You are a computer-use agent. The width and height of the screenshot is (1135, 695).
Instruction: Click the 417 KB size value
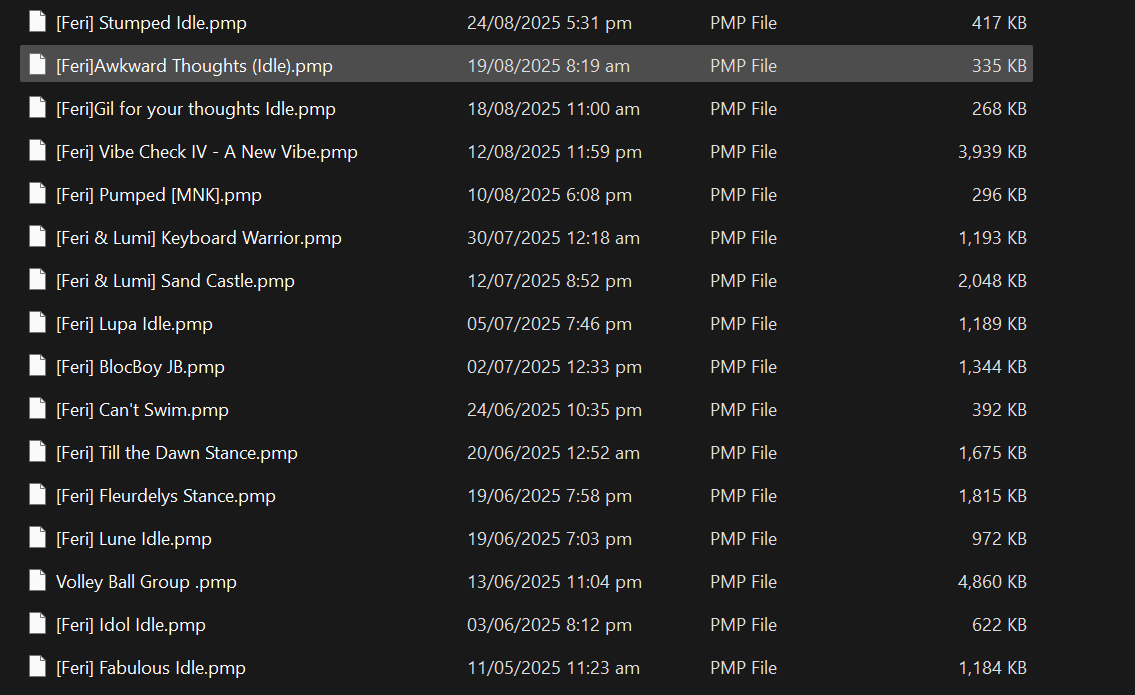tap(999, 23)
